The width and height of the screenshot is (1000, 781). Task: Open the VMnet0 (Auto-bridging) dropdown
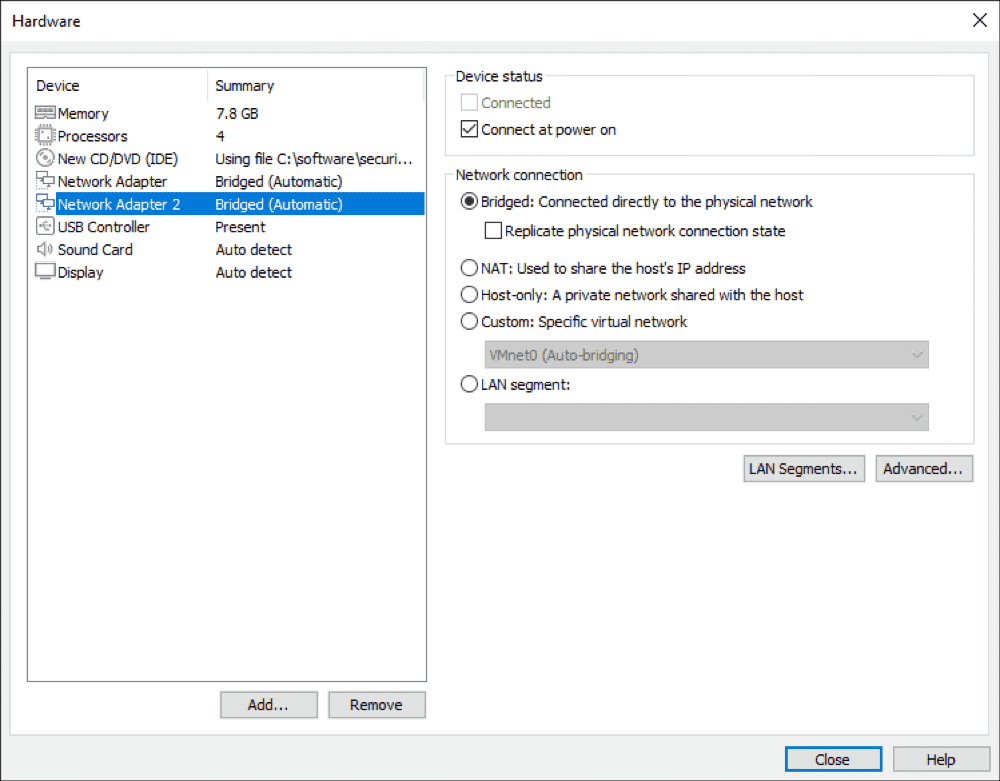[x=707, y=355]
